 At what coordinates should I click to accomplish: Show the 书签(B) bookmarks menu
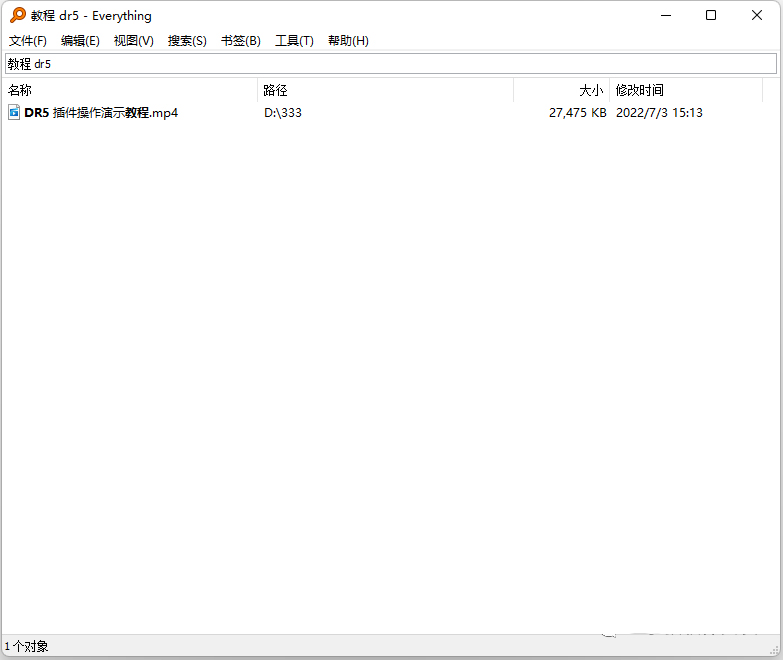[240, 41]
